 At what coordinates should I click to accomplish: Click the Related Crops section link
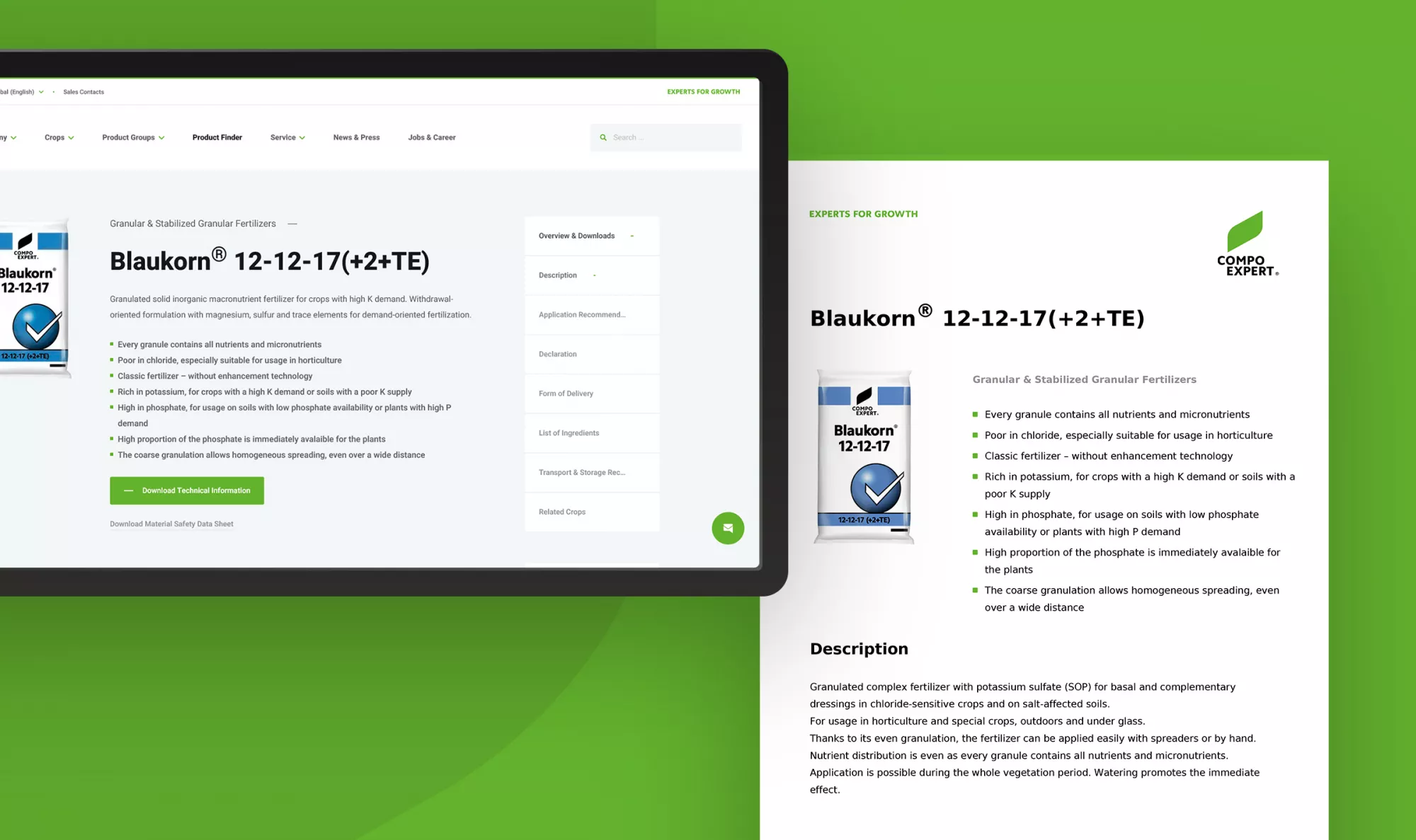[562, 511]
